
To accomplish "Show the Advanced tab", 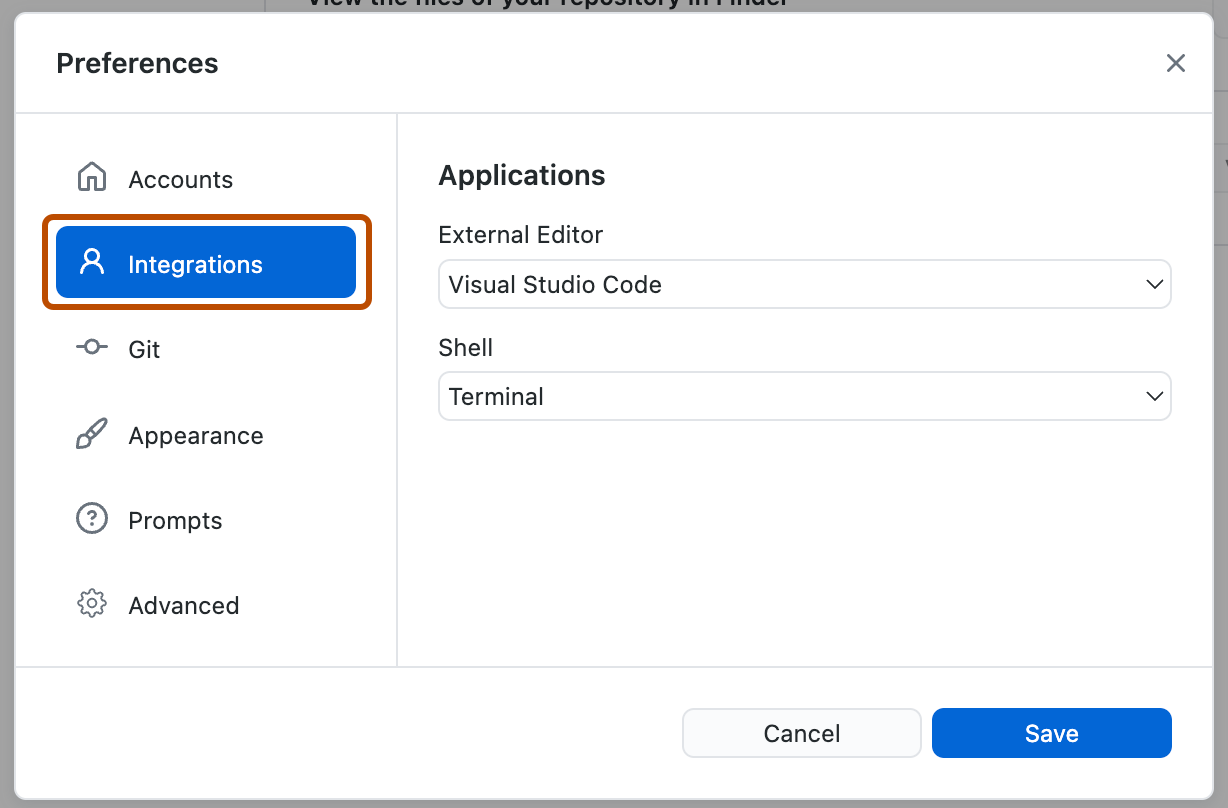I will [206, 604].
